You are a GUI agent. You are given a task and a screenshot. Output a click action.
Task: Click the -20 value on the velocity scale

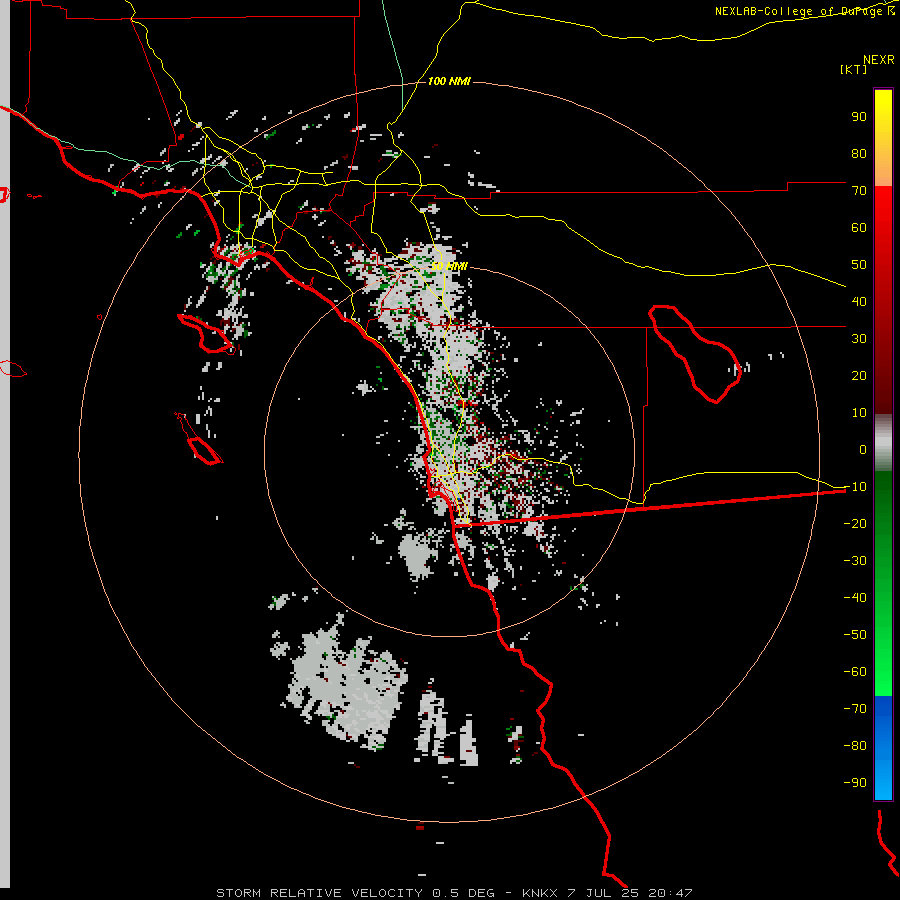(x=855, y=523)
